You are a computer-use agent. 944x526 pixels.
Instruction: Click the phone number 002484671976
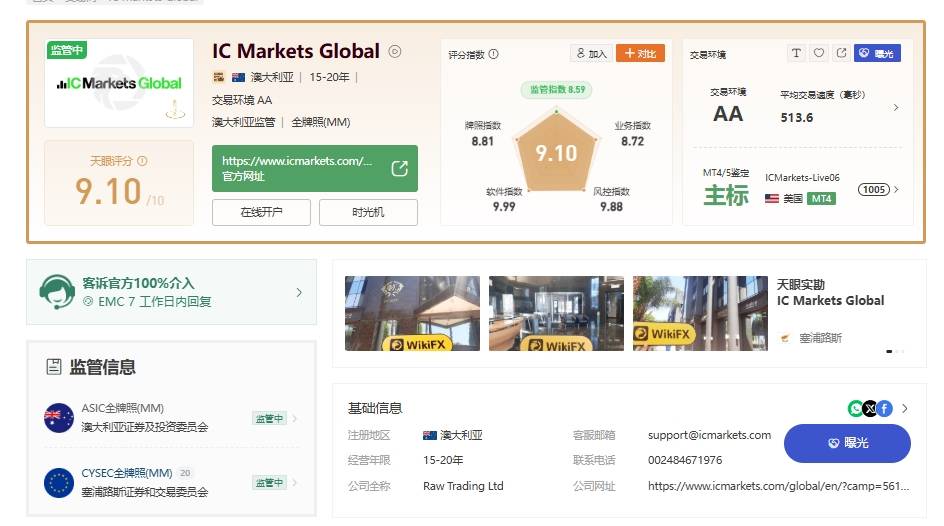685,460
